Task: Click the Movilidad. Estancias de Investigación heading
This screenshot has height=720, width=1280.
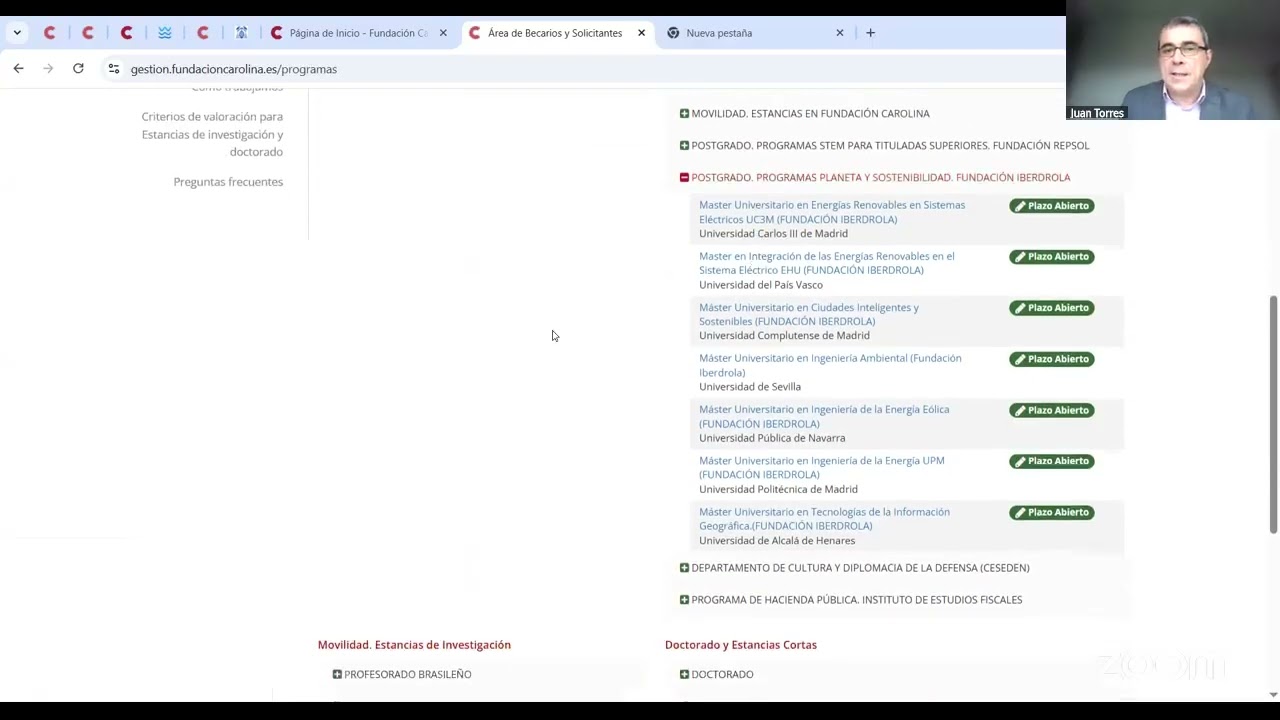Action: [x=414, y=645]
